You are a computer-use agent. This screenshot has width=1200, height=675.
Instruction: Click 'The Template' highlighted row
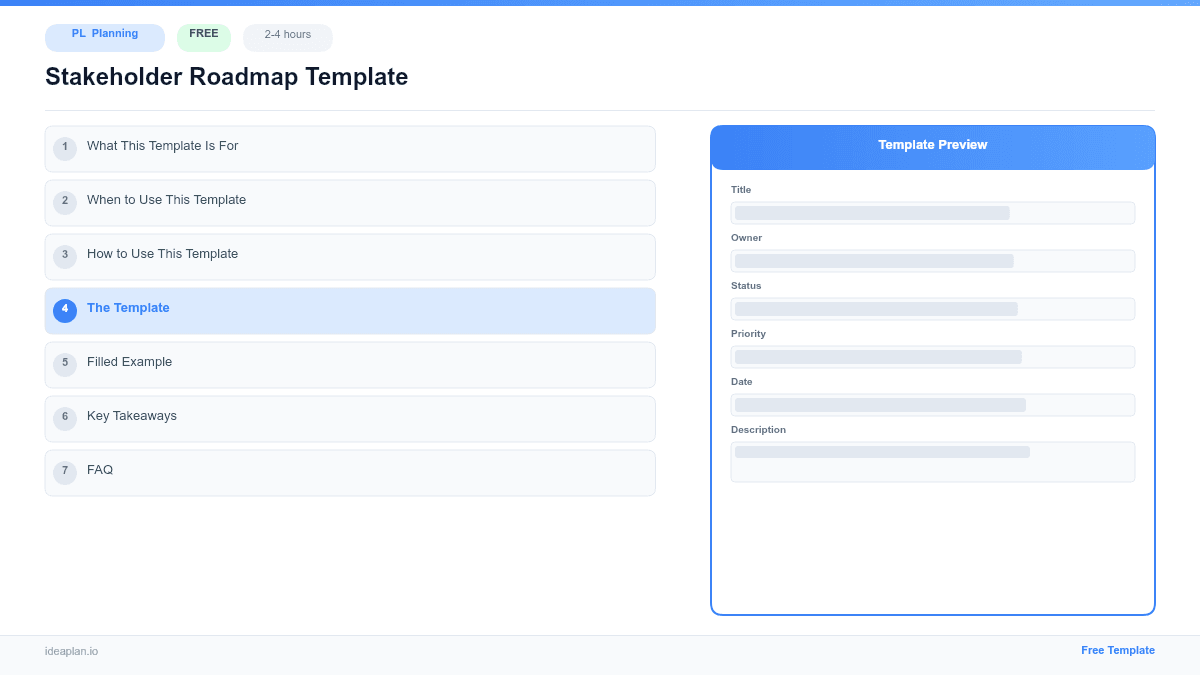point(350,310)
